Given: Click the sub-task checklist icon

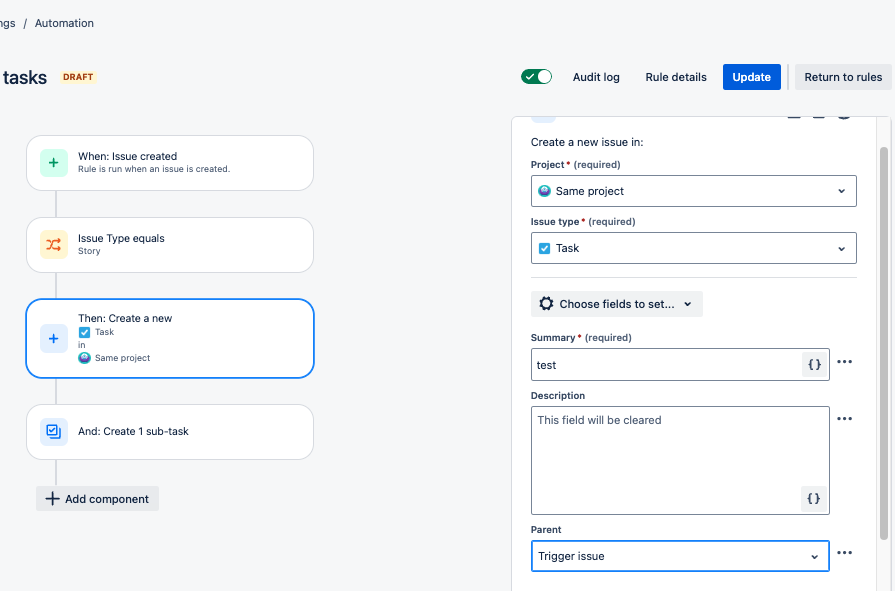Looking at the screenshot, I should pos(54,432).
